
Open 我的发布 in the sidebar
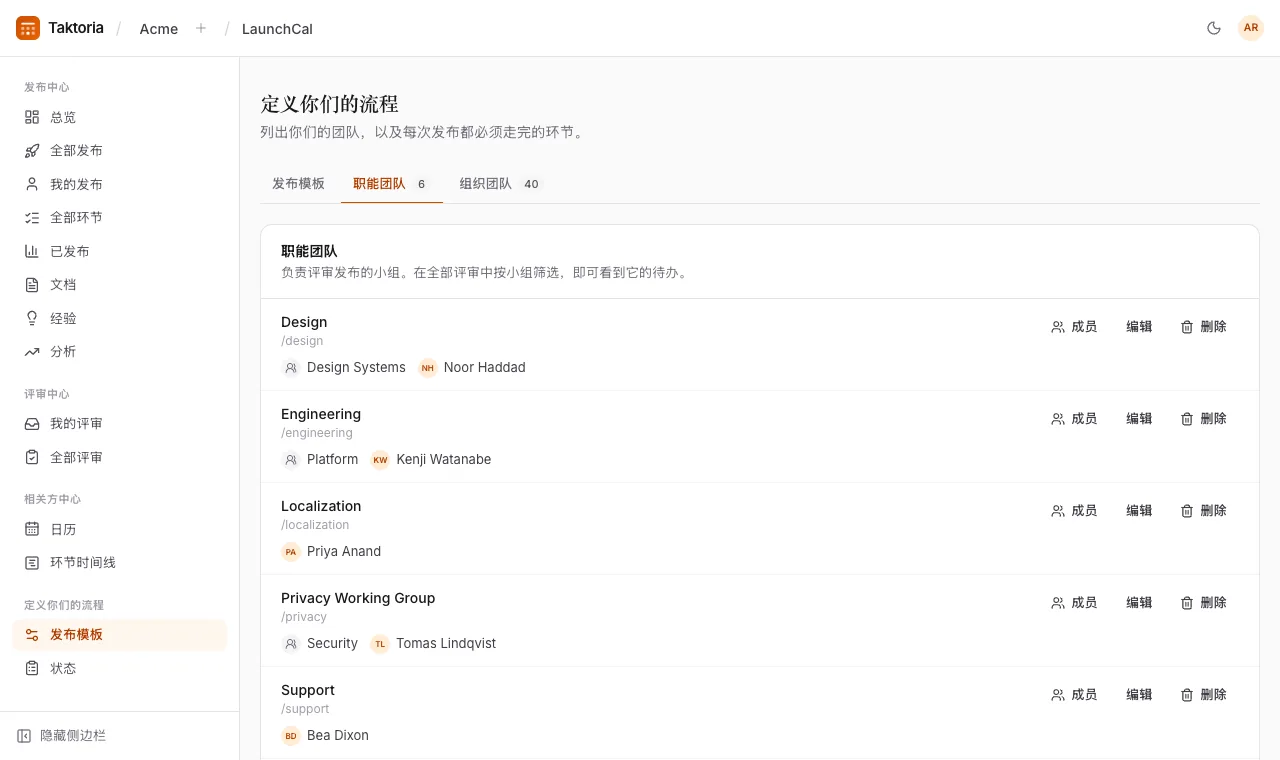coord(120,184)
